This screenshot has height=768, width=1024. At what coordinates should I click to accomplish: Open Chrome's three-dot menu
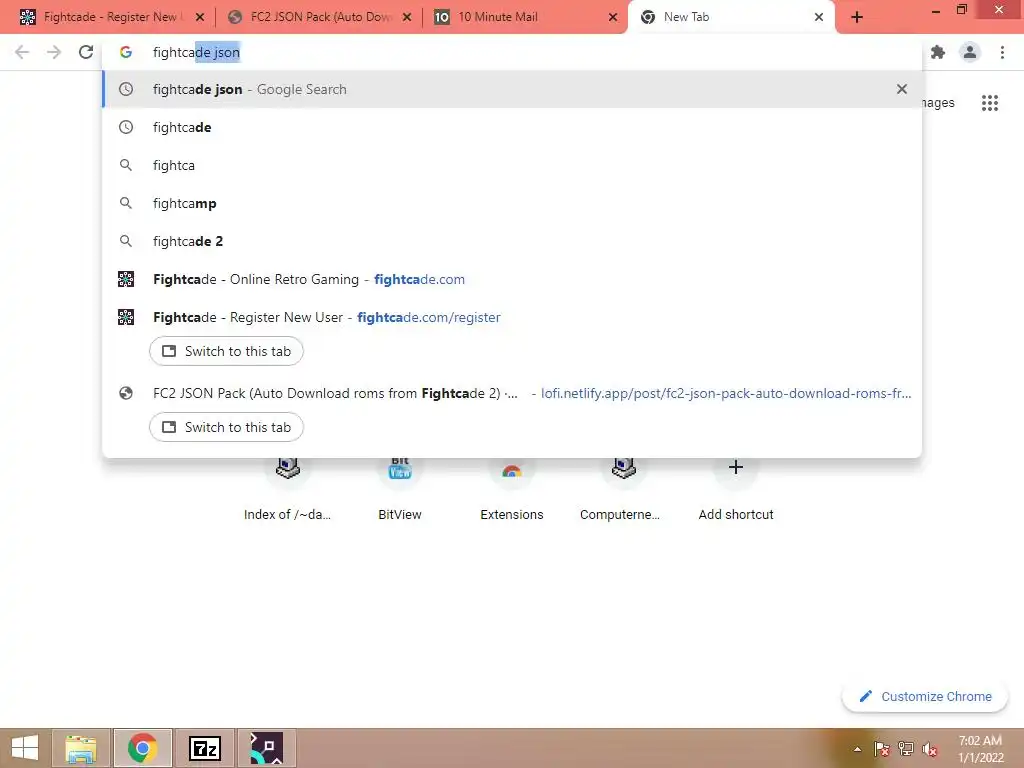(x=1002, y=52)
